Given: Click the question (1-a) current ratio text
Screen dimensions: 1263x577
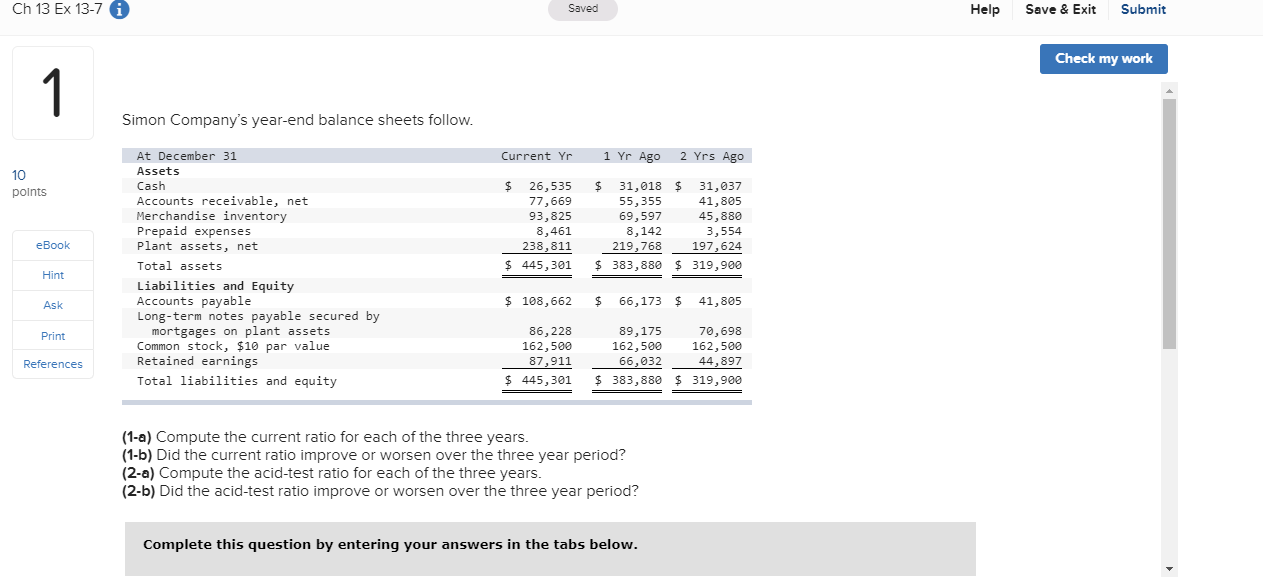Looking at the screenshot, I should (325, 437).
